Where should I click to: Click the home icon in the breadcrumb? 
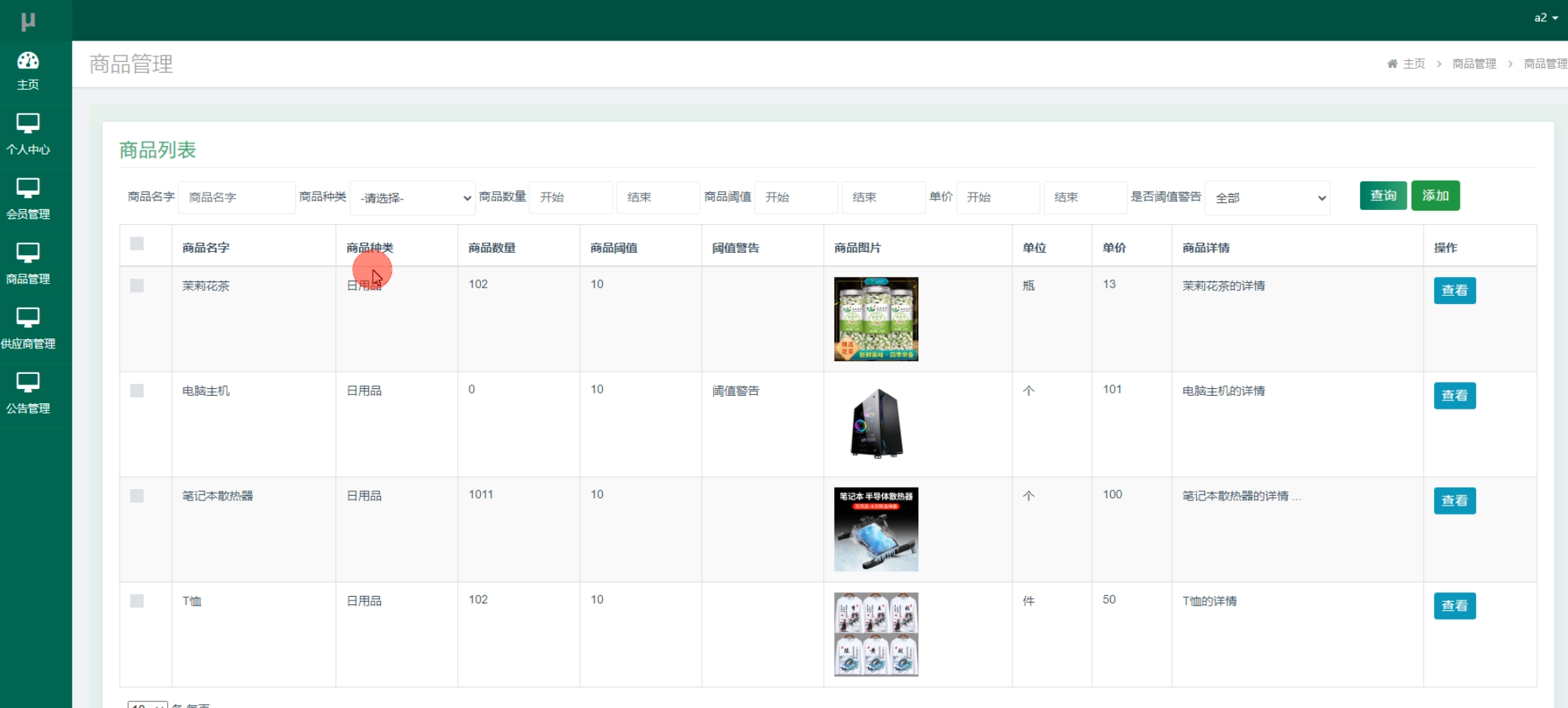[1391, 63]
